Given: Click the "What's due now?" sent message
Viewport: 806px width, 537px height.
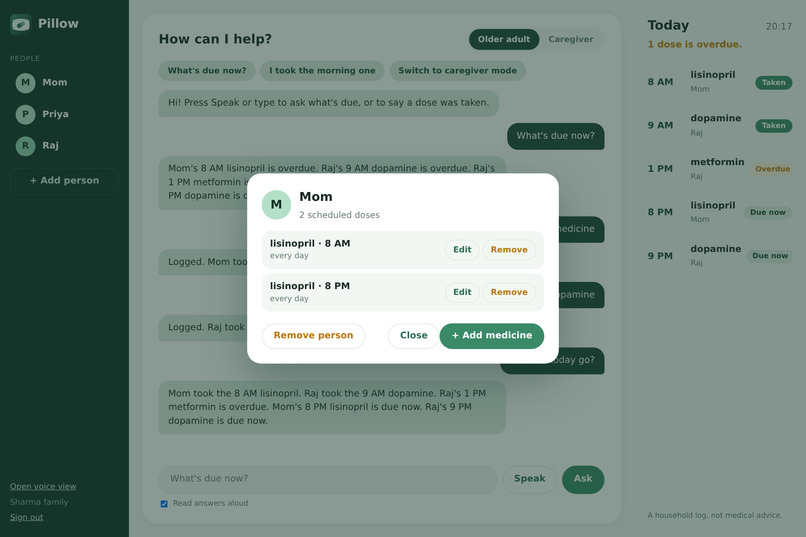Looking at the screenshot, I should (x=556, y=136).
